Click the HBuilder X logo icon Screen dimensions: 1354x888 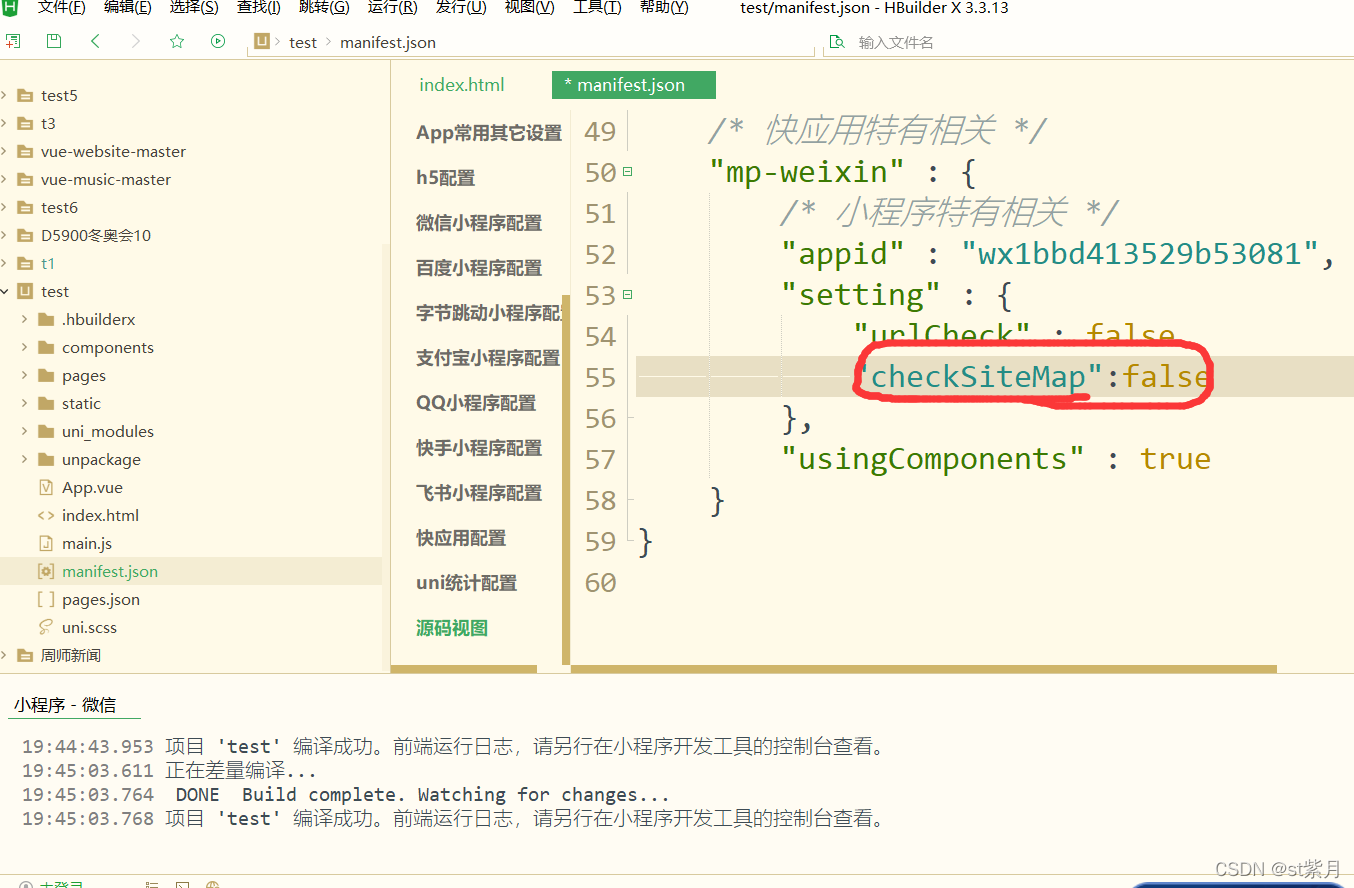9,8
